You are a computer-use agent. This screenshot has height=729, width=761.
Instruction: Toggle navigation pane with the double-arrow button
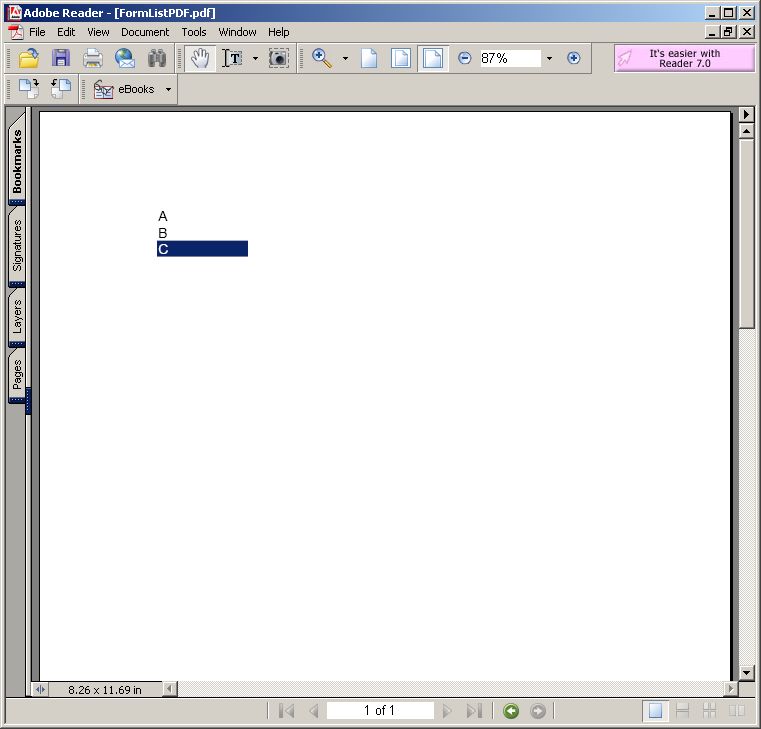(40, 689)
